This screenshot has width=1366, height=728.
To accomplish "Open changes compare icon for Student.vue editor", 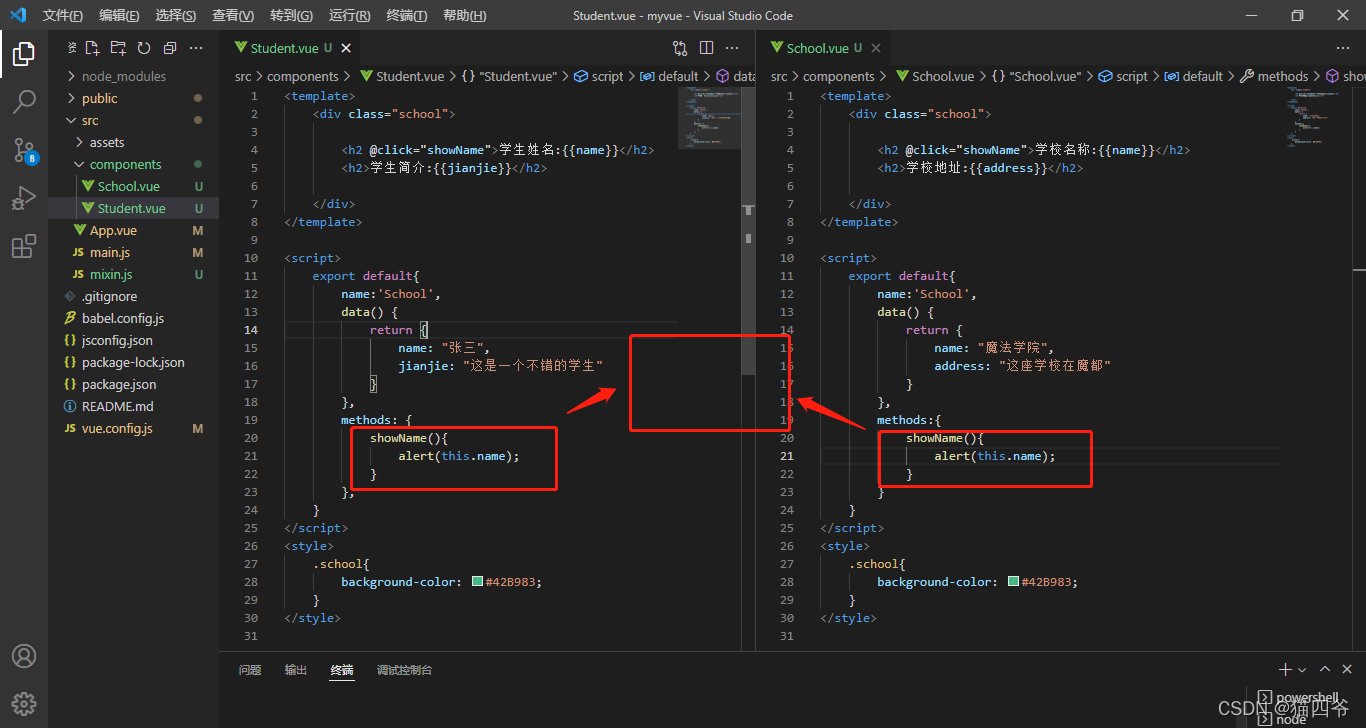I will point(680,48).
